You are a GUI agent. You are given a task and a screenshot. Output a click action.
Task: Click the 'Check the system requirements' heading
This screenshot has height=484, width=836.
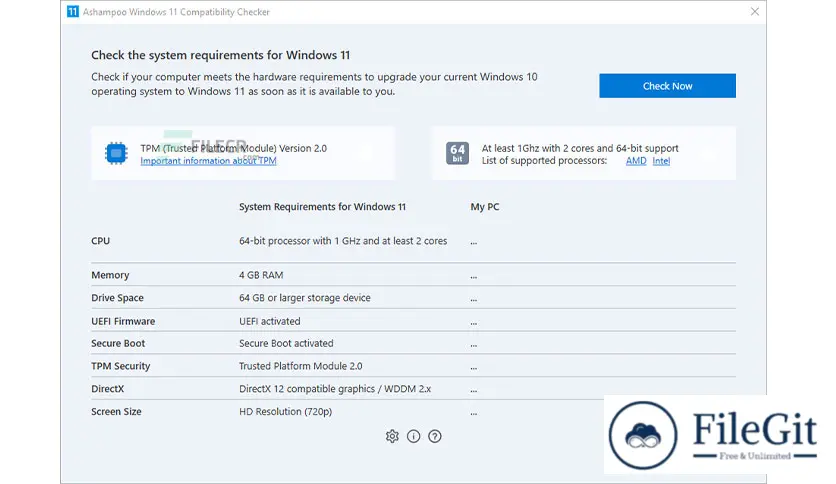[220, 55]
